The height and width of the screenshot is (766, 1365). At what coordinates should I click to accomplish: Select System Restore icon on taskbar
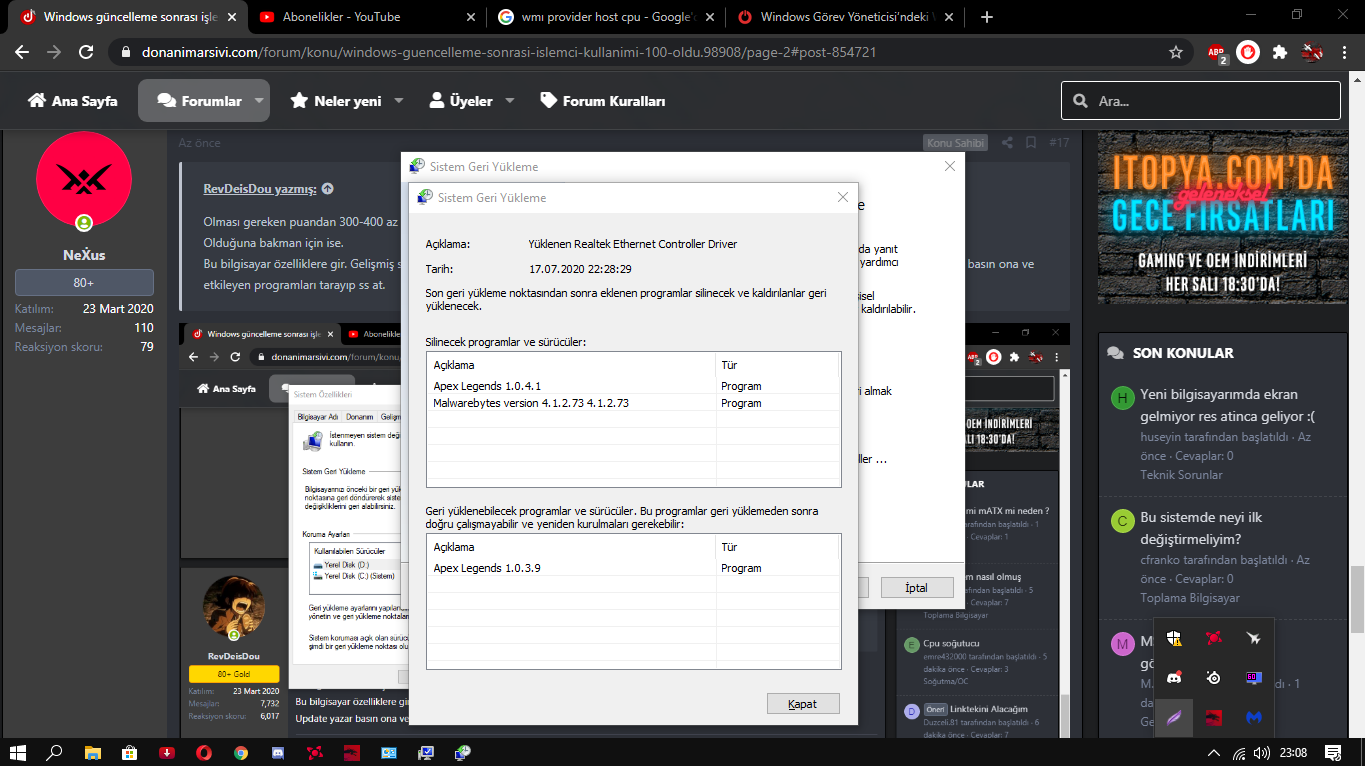(463, 752)
